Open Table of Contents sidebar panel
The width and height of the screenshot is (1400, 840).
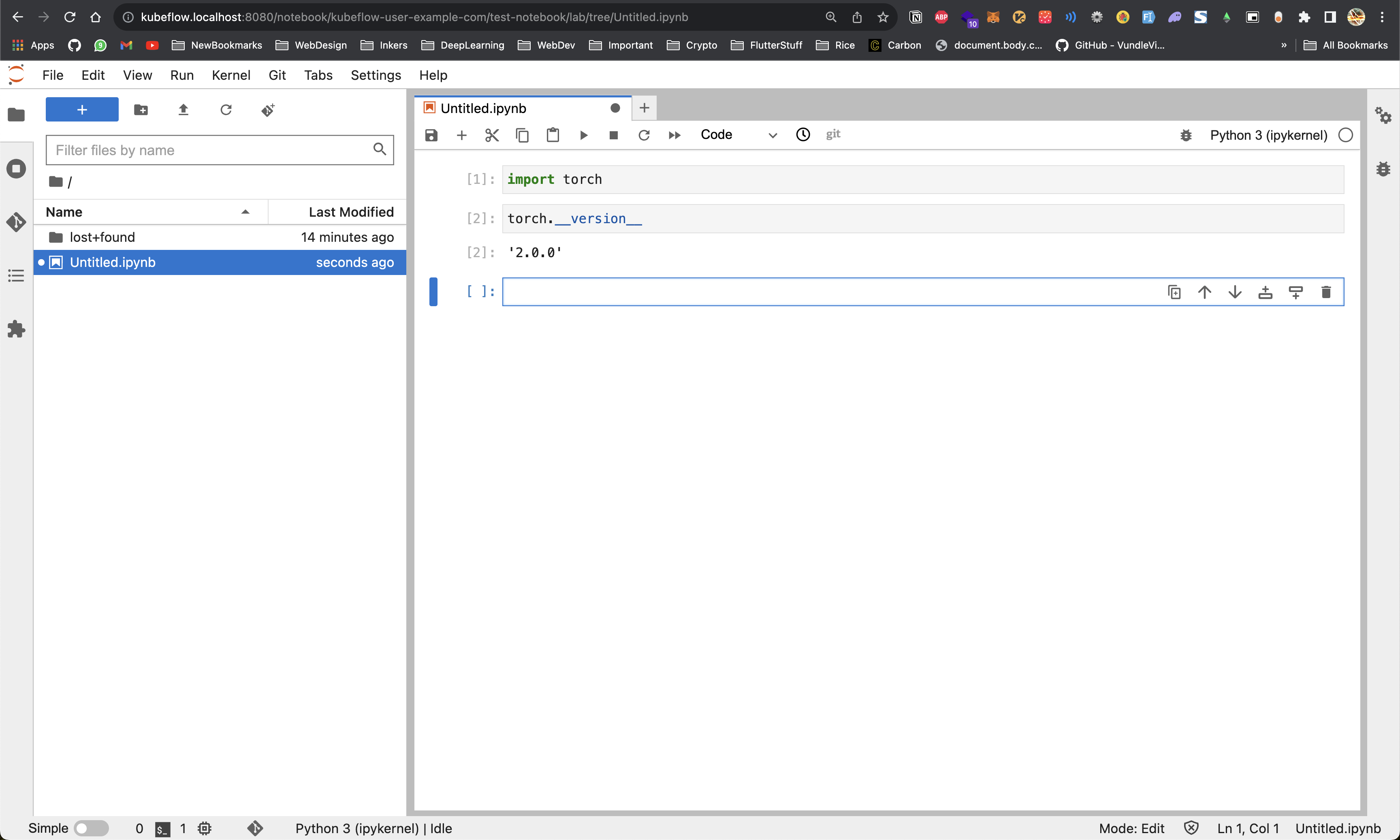click(16, 276)
